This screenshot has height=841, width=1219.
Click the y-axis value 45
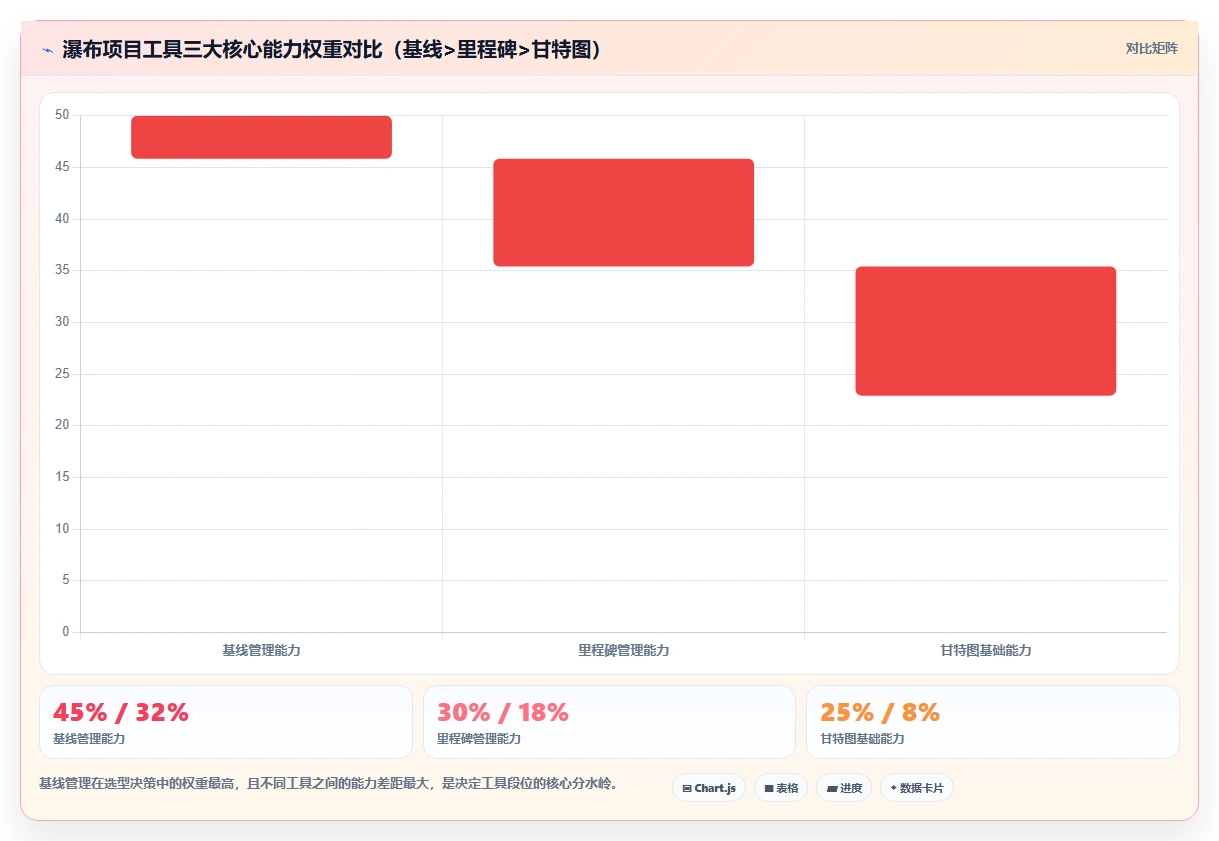pos(62,167)
